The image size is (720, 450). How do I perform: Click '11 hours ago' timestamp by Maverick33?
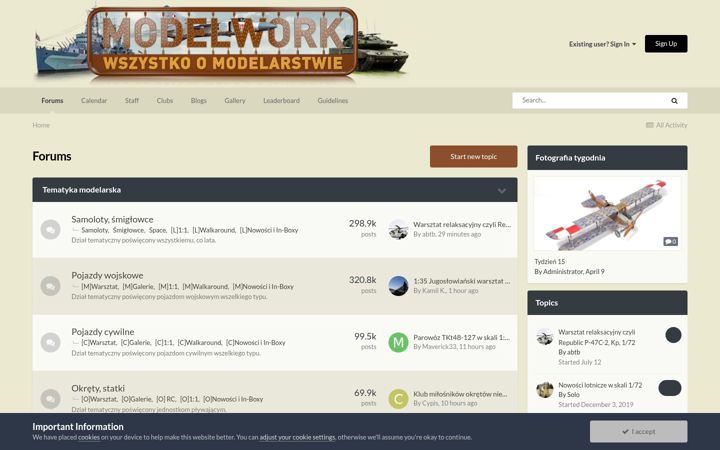click(x=477, y=347)
